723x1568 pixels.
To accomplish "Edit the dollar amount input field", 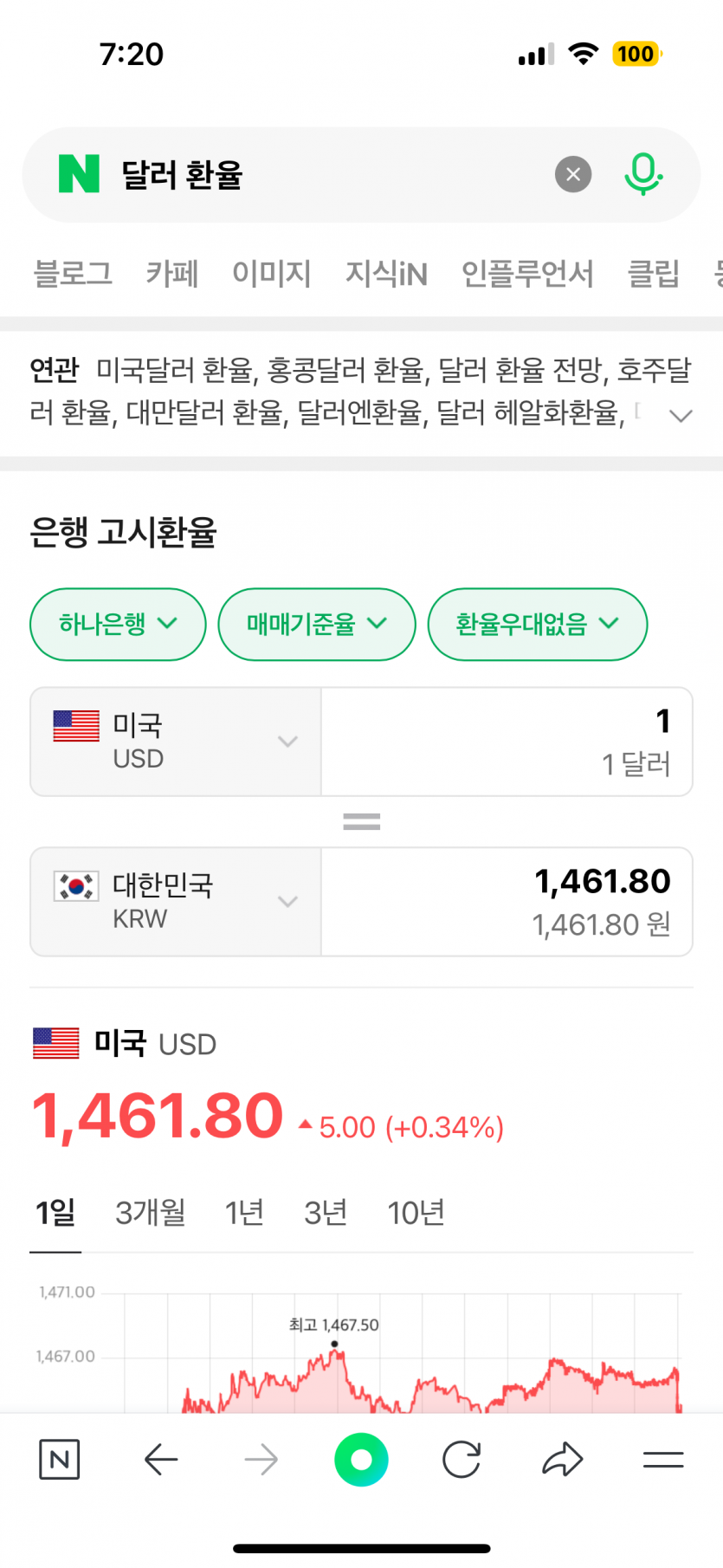I will coord(507,742).
